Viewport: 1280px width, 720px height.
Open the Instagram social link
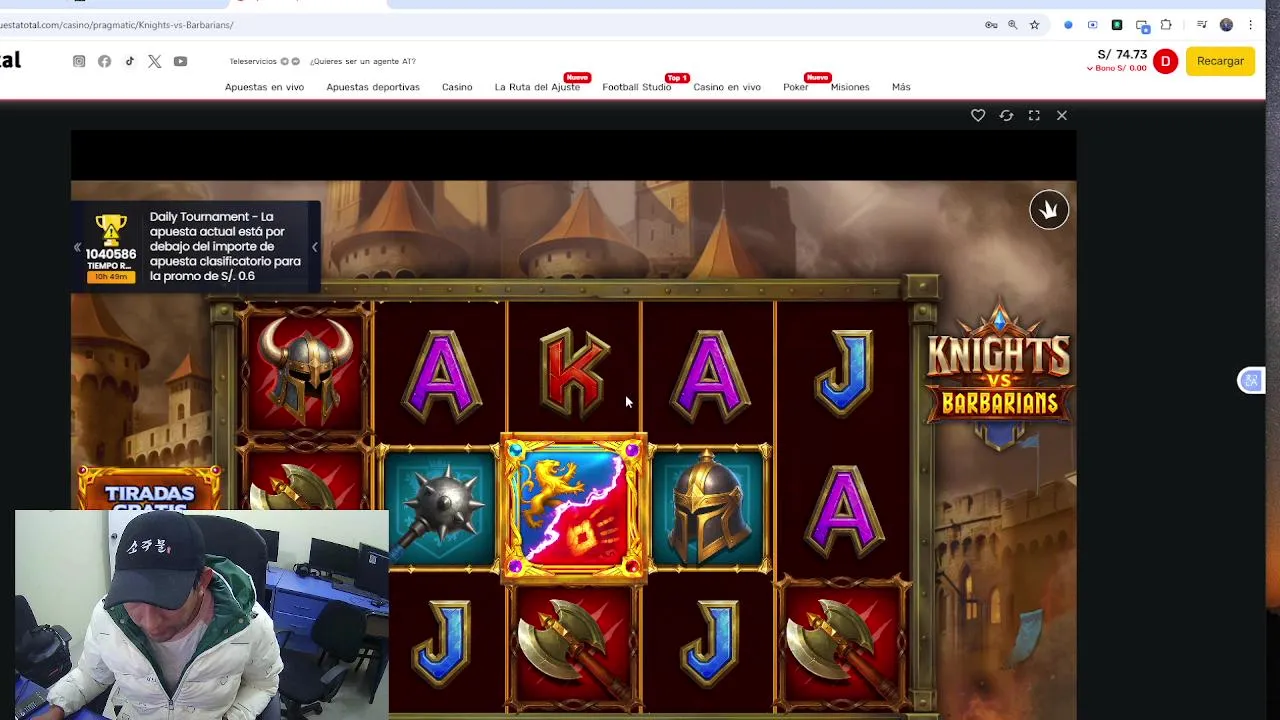[x=79, y=61]
